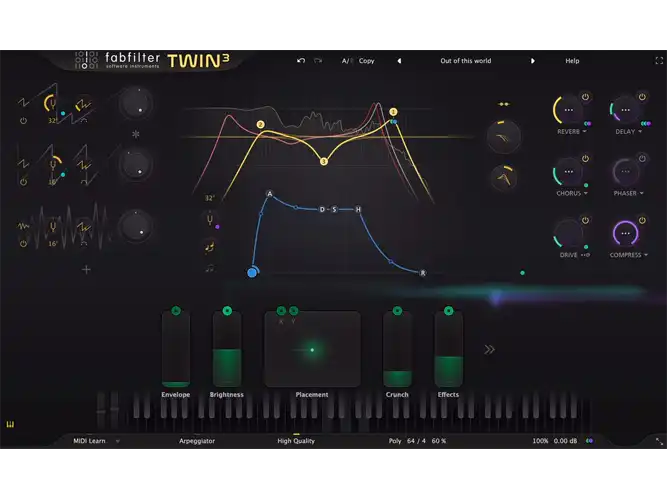Click the 100% output scale value
Viewport: 667px width, 500px height.
coord(540,441)
